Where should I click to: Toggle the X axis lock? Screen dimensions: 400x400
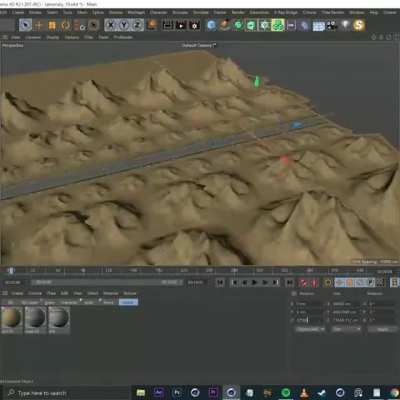[111, 25]
